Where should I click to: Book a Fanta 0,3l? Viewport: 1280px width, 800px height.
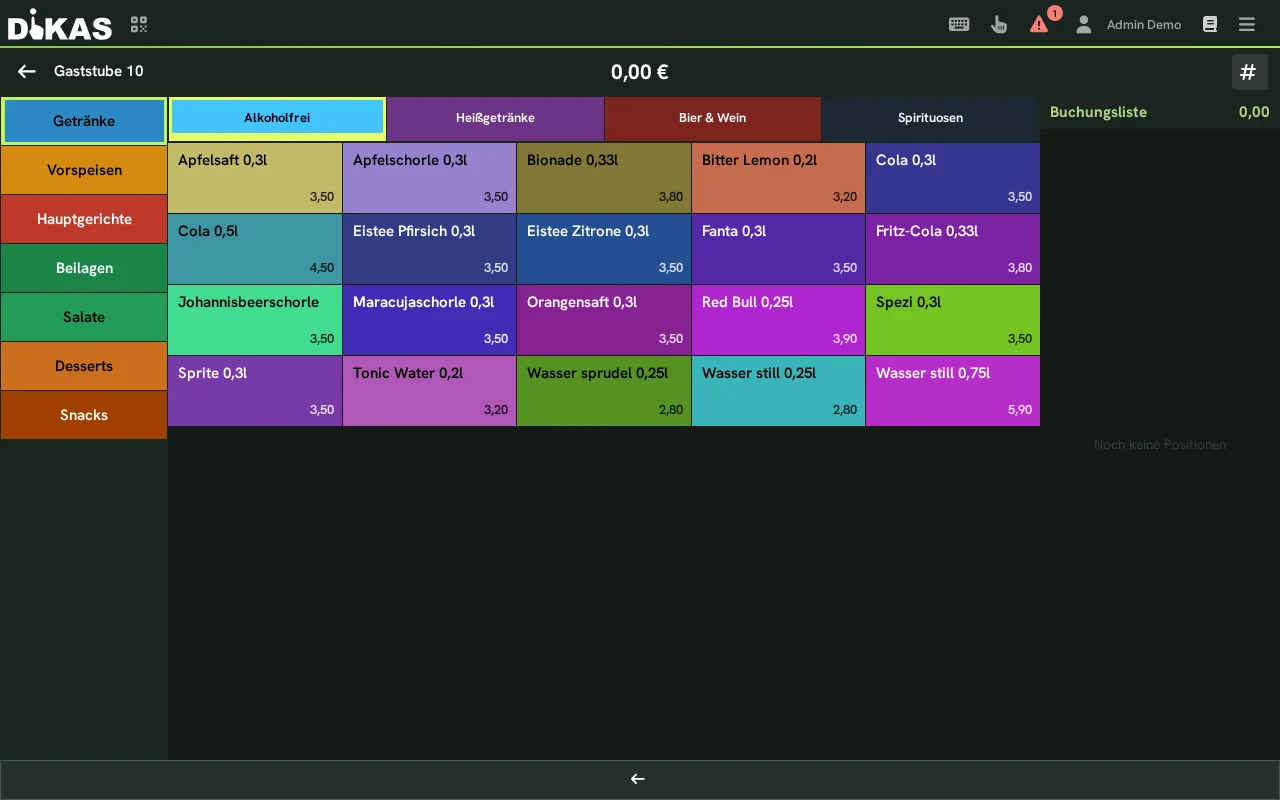tap(779, 249)
